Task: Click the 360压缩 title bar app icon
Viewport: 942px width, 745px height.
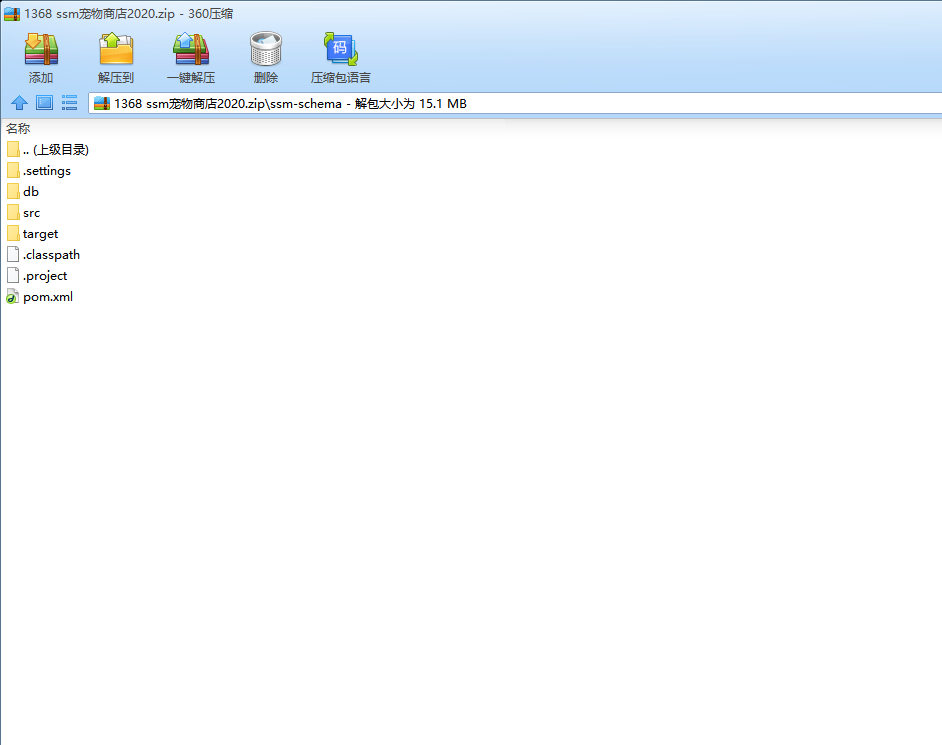Action: point(12,14)
